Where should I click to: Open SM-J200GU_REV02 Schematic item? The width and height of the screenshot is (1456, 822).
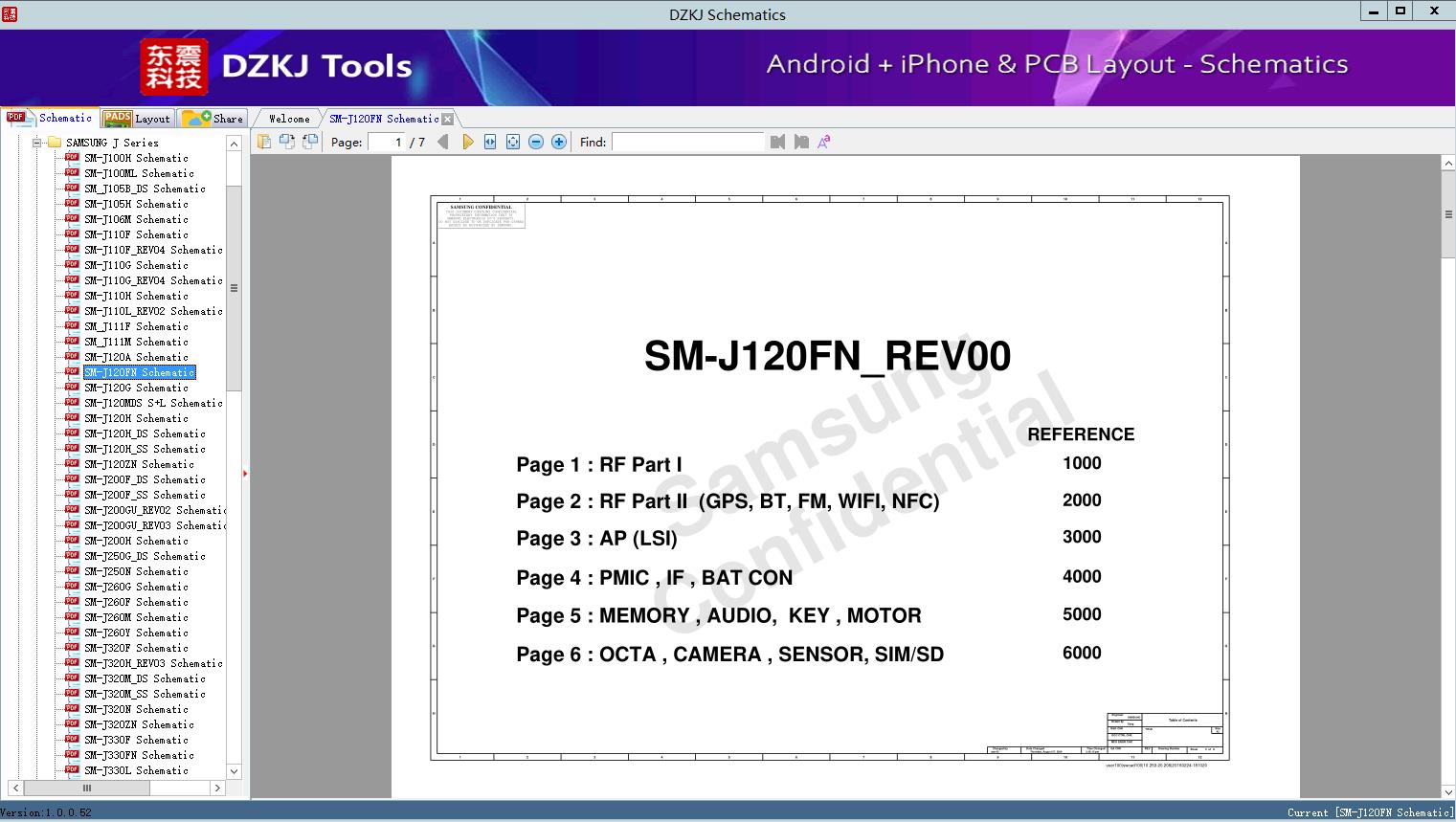pos(155,510)
